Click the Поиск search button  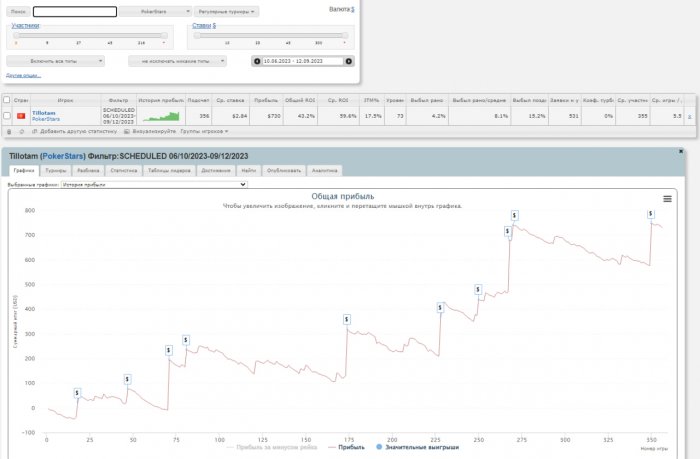coord(18,12)
